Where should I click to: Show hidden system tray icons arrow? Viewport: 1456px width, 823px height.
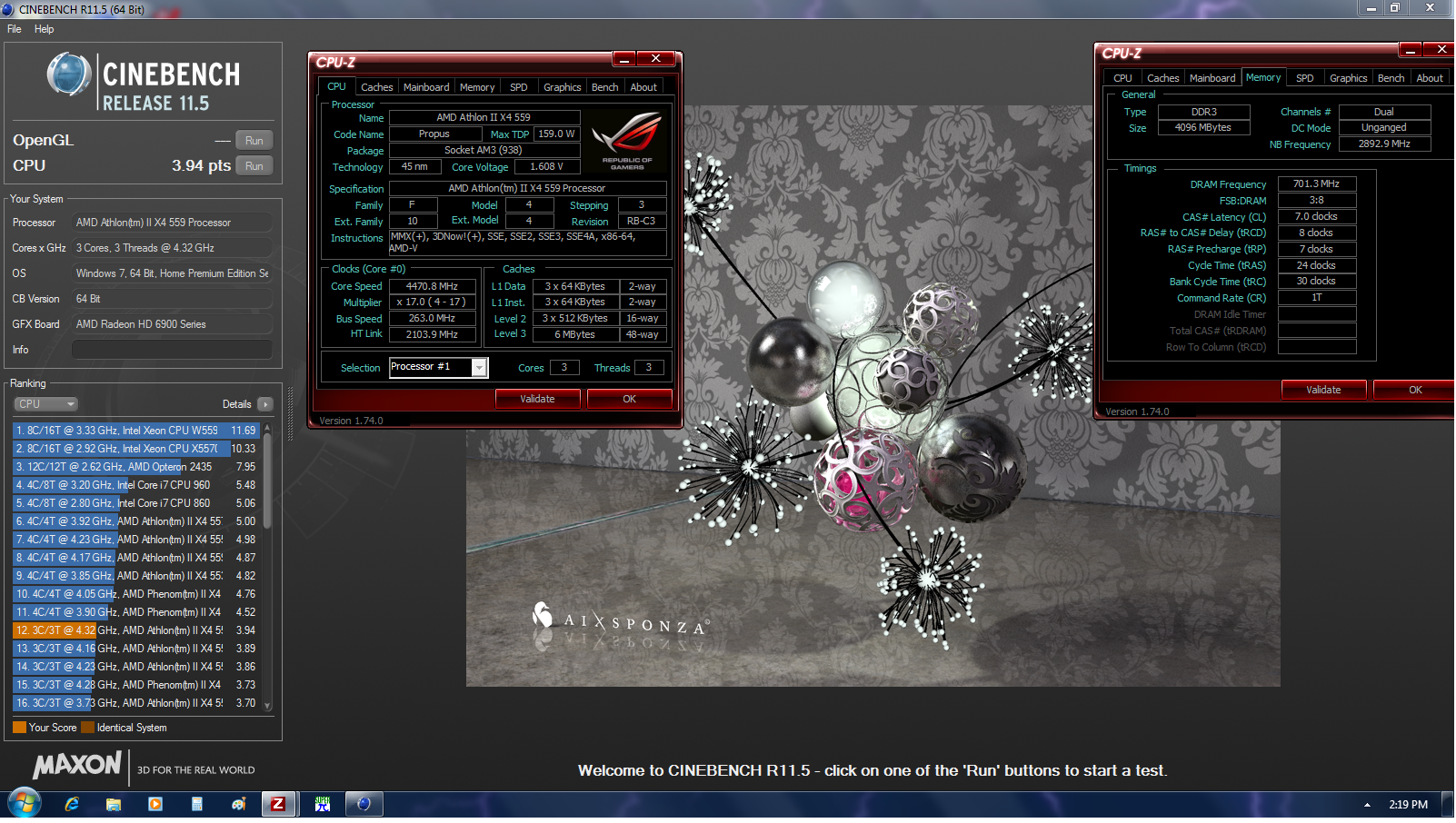tap(1367, 805)
